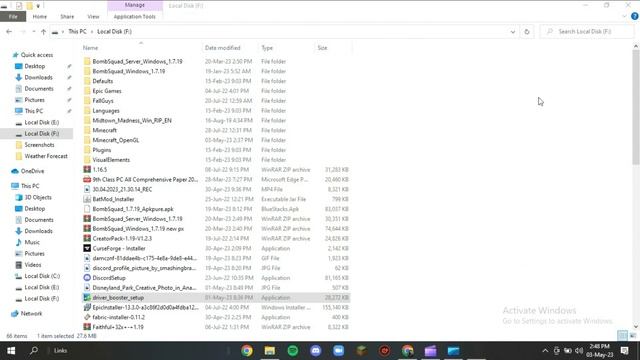
Task: Select the BatMod_Installer jar file icon
Action: tap(87, 199)
